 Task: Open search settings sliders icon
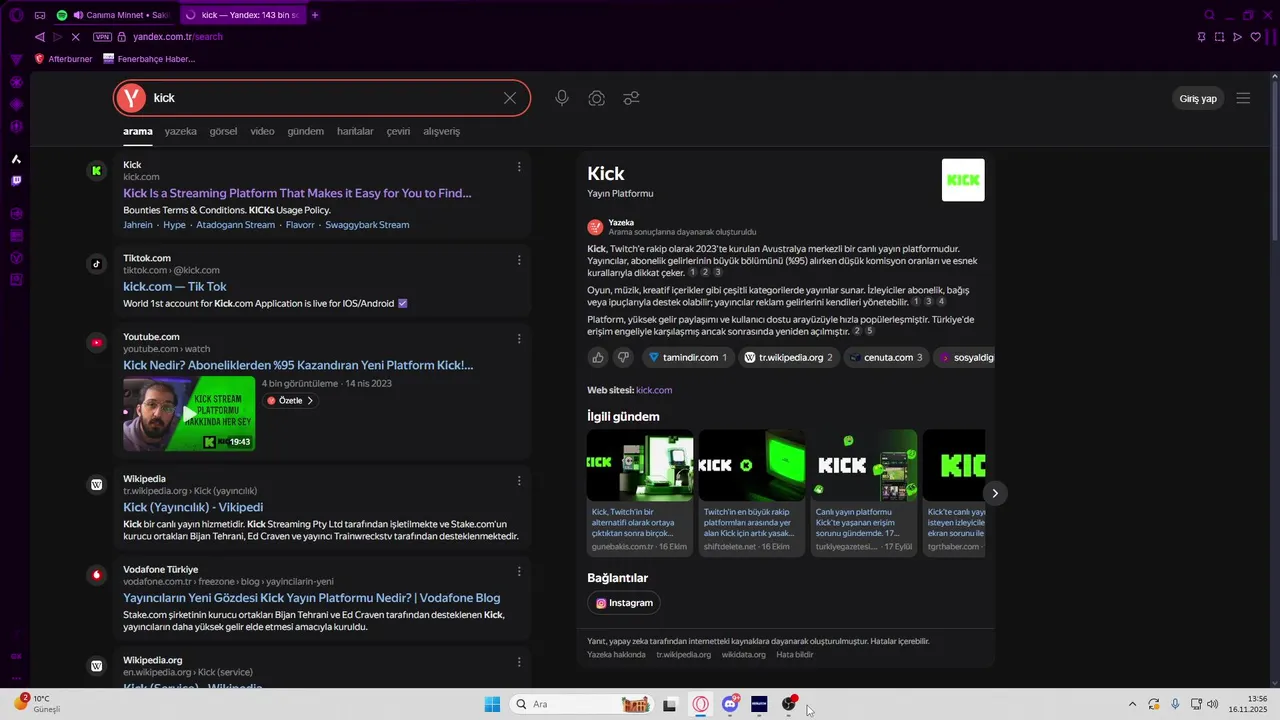tap(631, 98)
